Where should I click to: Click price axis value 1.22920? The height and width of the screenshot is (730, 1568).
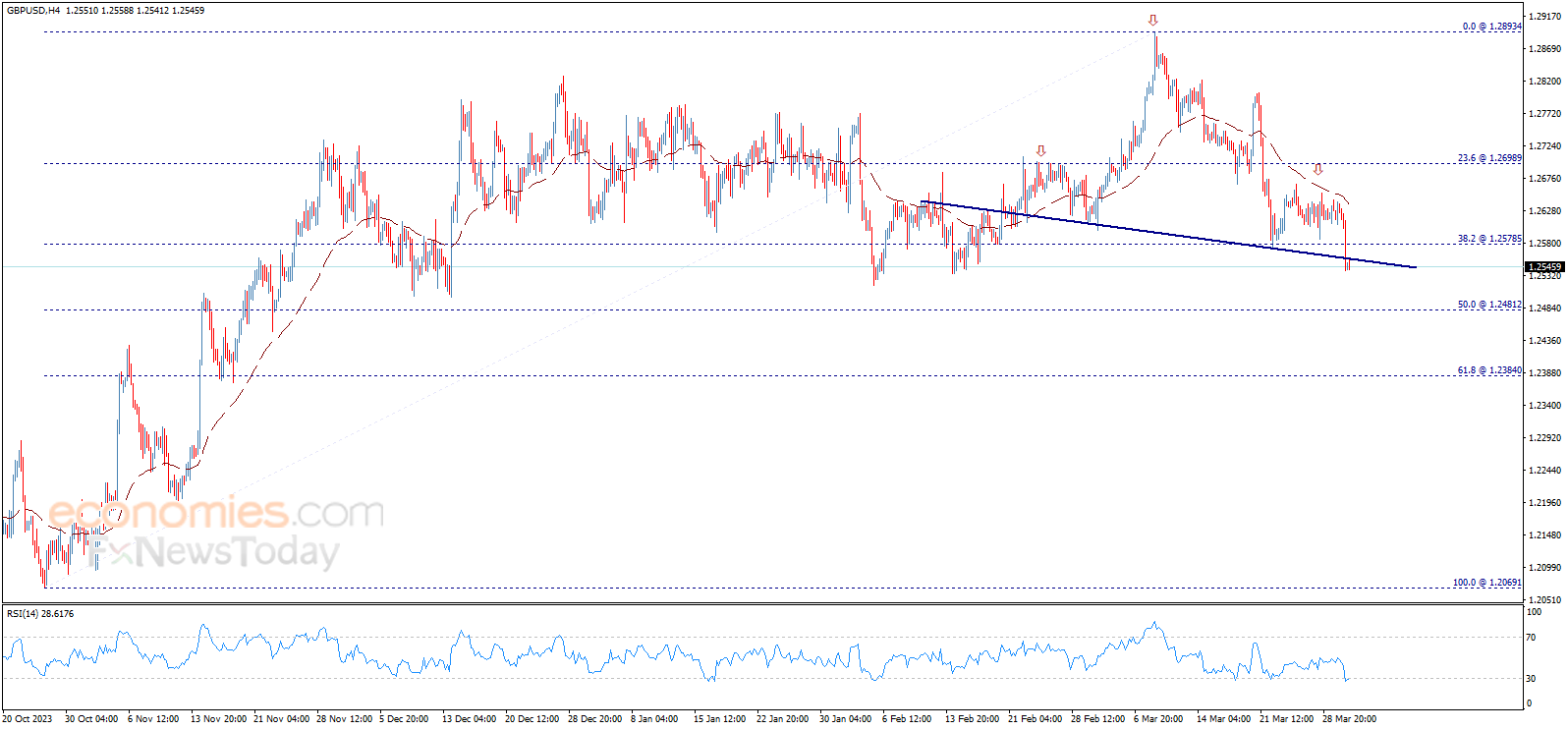click(x=1546, y=438)
